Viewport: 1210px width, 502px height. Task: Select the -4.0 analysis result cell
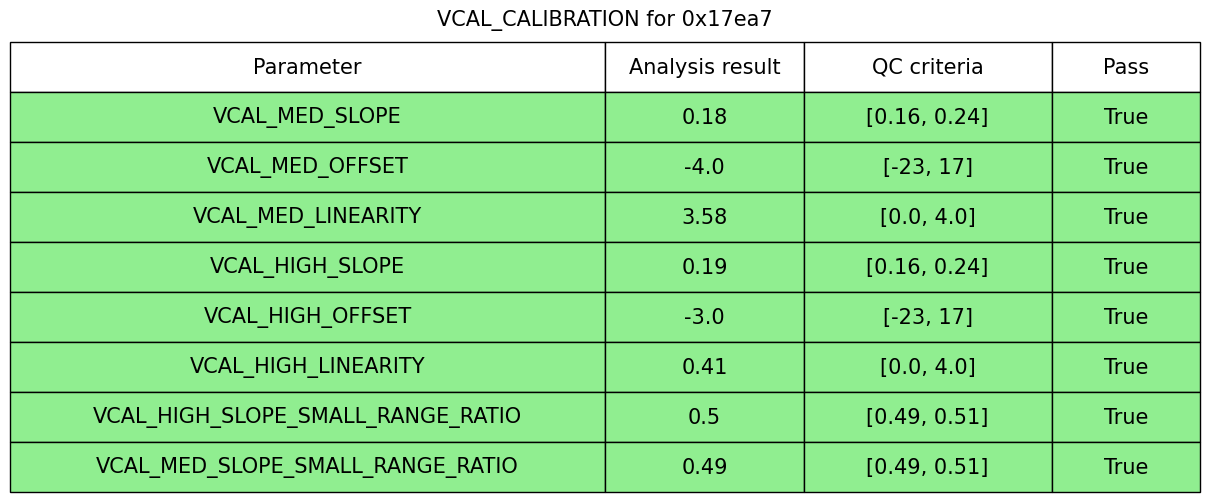(x=704, y=167)
